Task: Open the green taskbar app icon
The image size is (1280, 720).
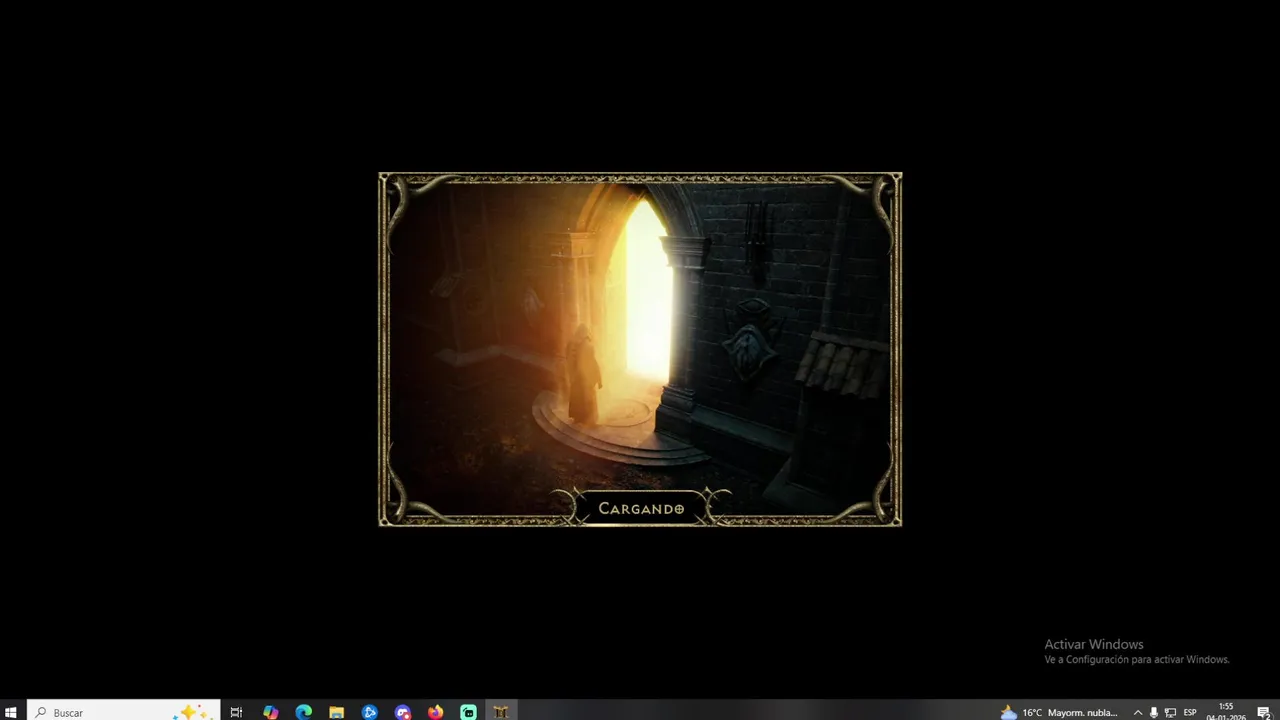Action: [x=469, y=712]
